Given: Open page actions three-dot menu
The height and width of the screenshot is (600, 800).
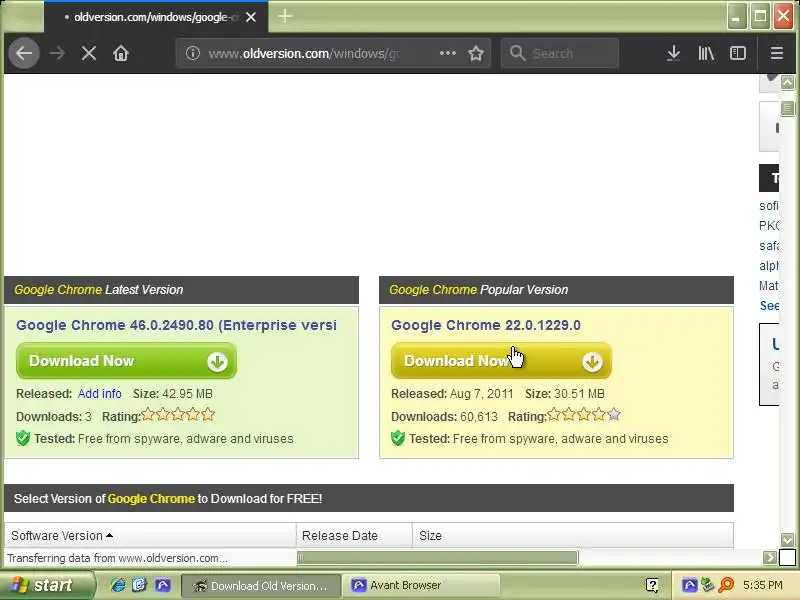Looking at the screenshot, I should tap(447, 53).
